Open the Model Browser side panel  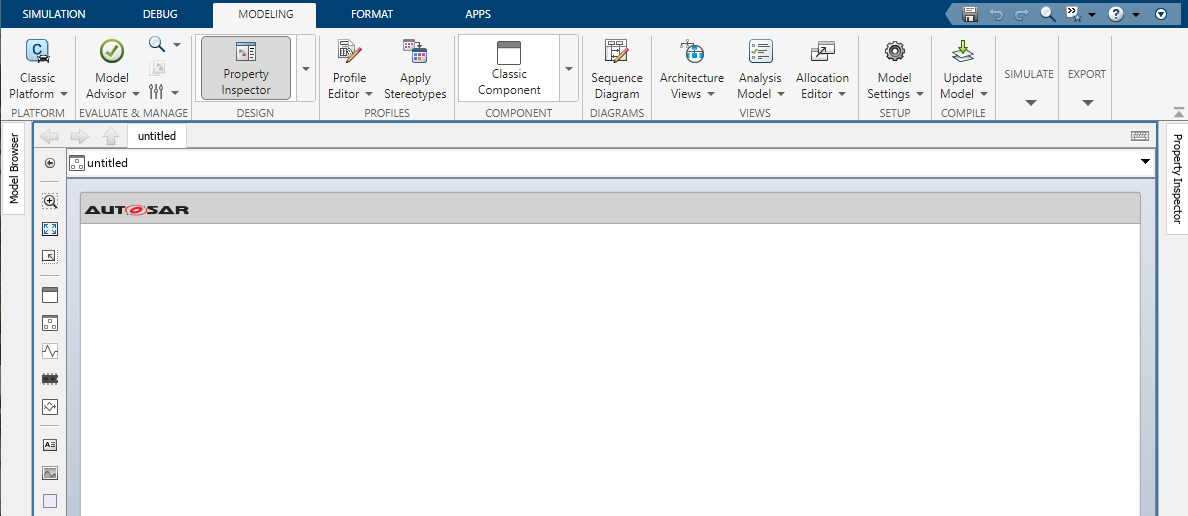pos(14,170)
